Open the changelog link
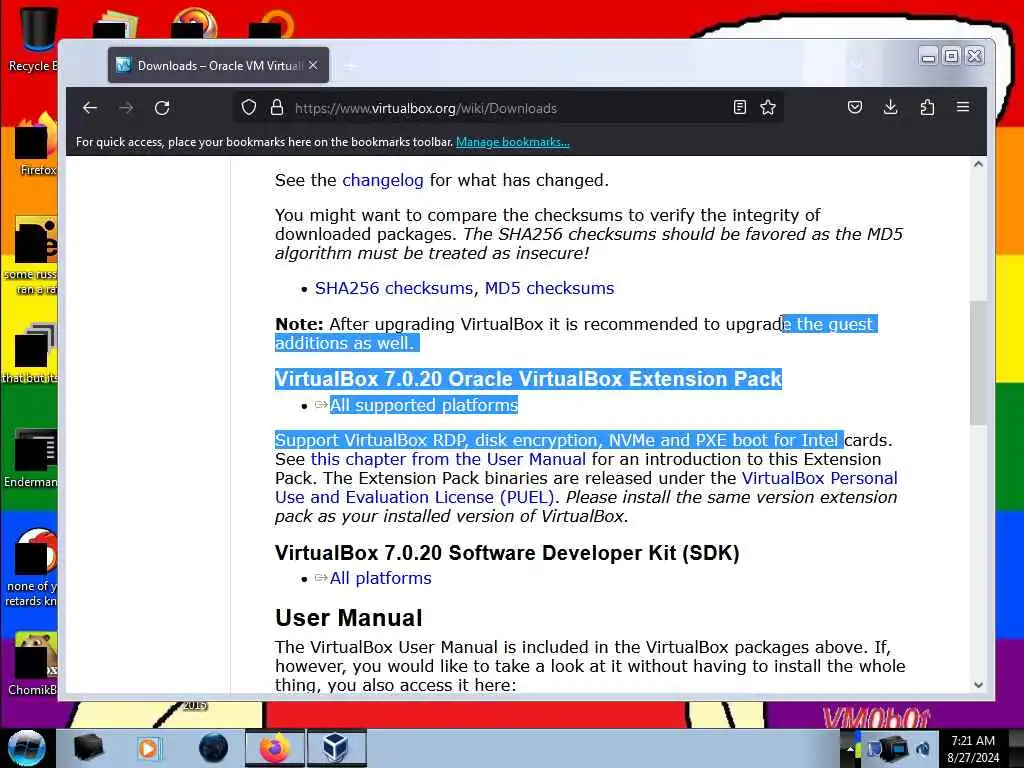 pyautogui.click(x=383, y=180)
